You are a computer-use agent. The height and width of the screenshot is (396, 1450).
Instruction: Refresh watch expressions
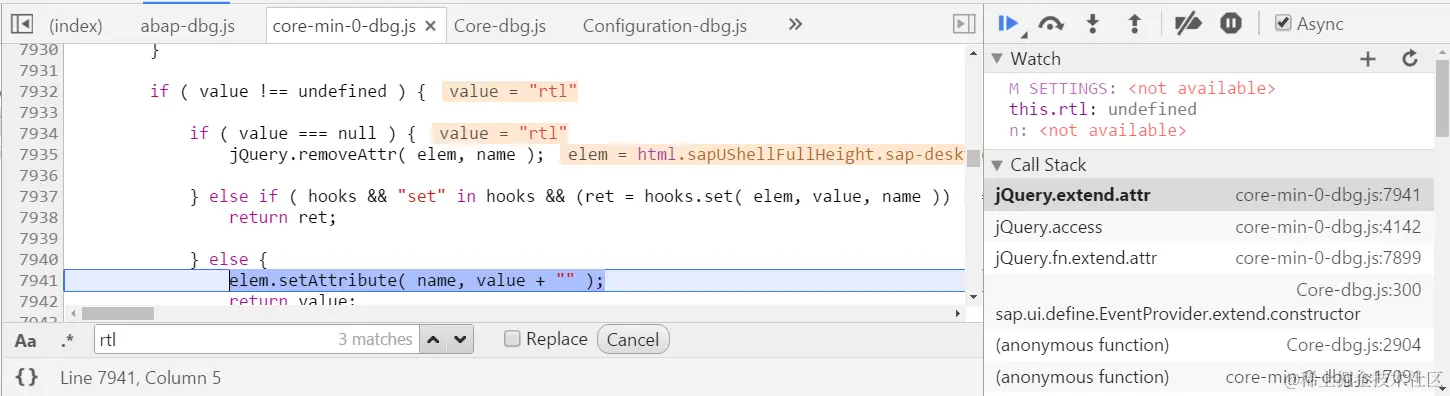[1410, 59]
